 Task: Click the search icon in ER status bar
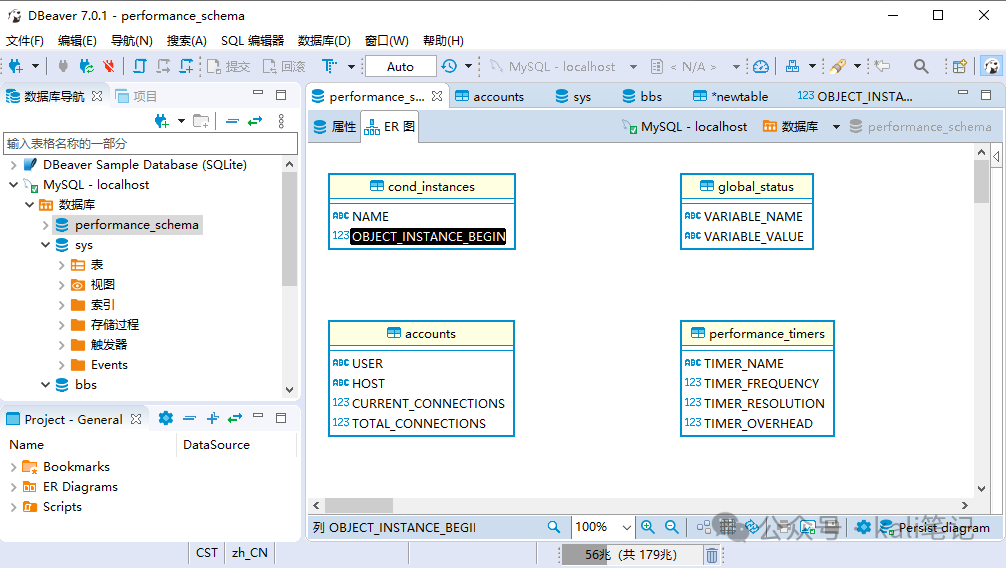tap(554, 527)
